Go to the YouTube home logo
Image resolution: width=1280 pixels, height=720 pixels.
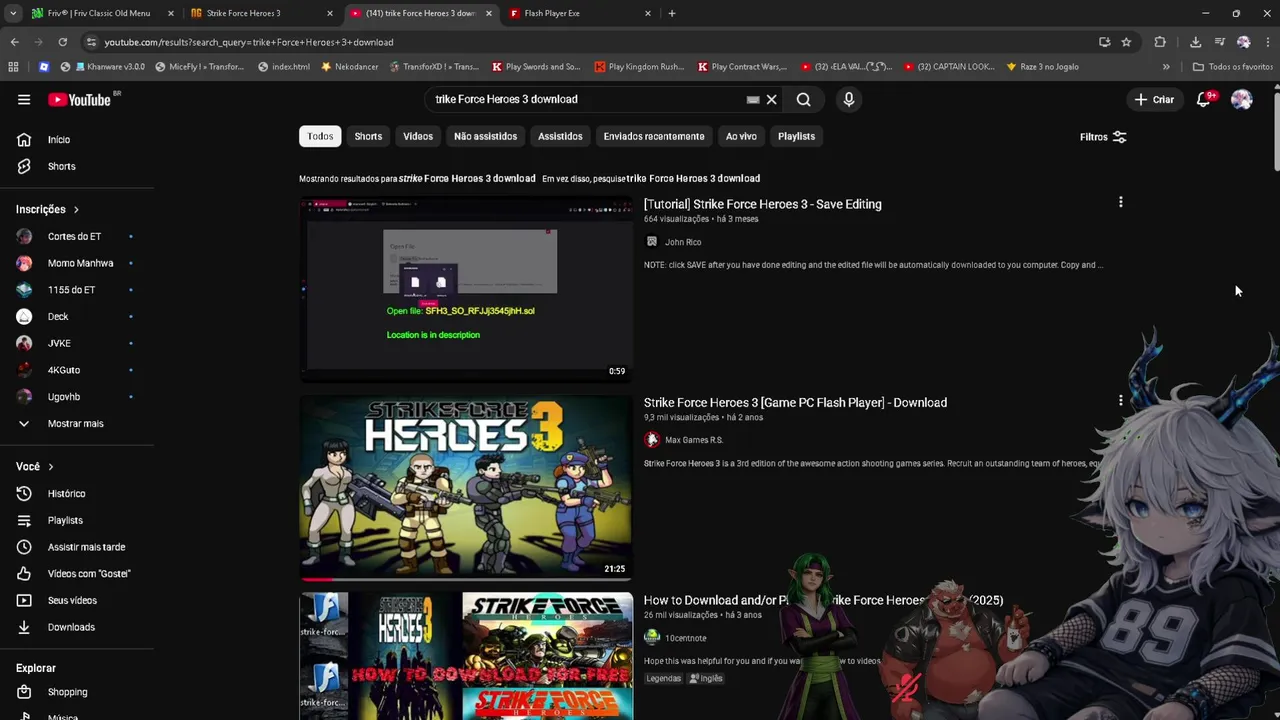click(79, 99)
